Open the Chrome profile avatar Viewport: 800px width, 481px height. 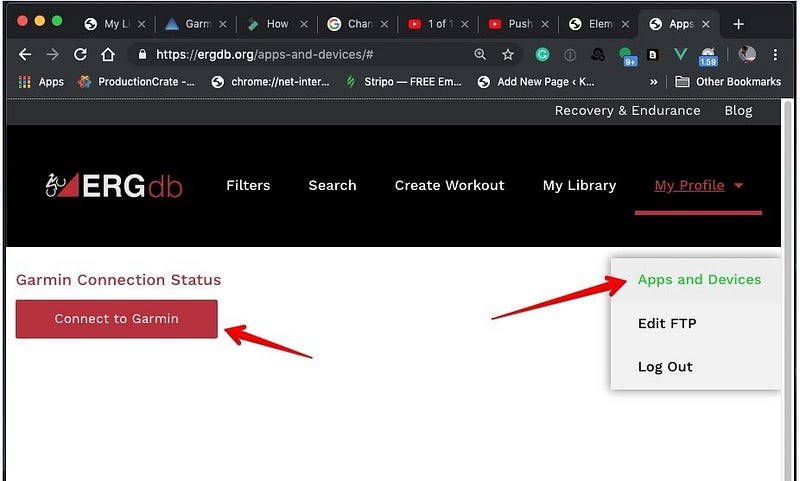click(747, 54)
